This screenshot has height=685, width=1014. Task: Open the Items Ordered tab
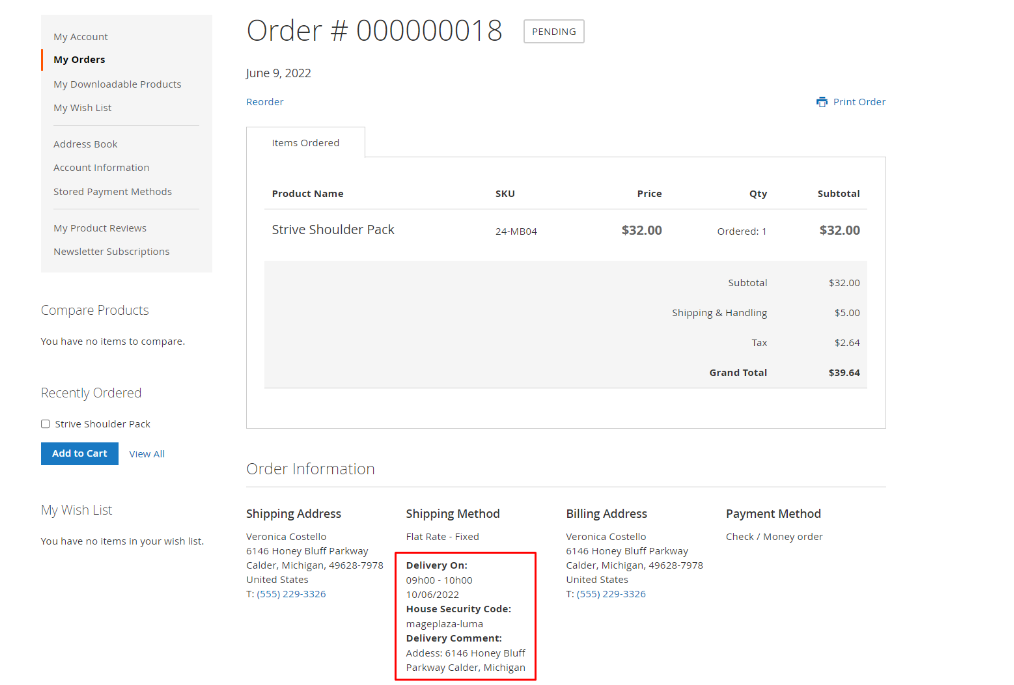[x=305, y=143]
